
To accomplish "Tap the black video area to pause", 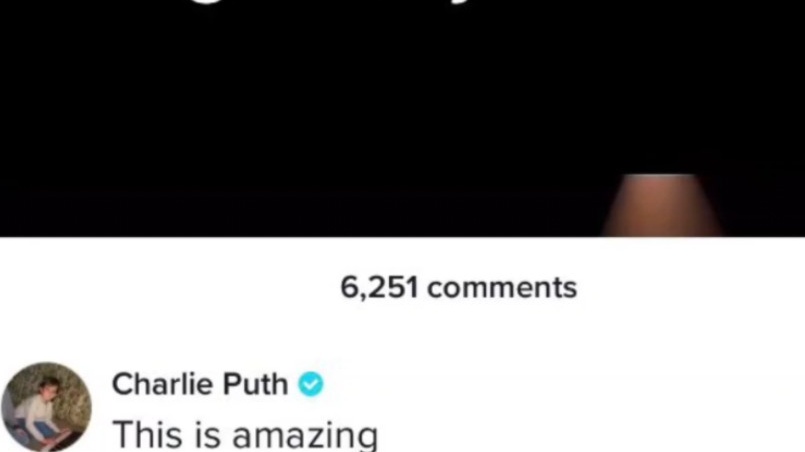I will [402, 118].
